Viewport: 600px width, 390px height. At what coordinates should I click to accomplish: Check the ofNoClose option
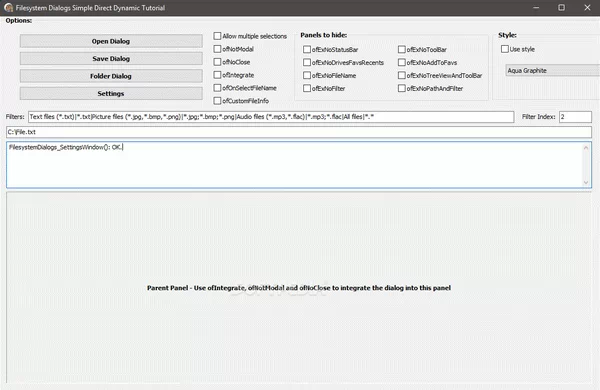pyautogui.click(x=217, y=62)
